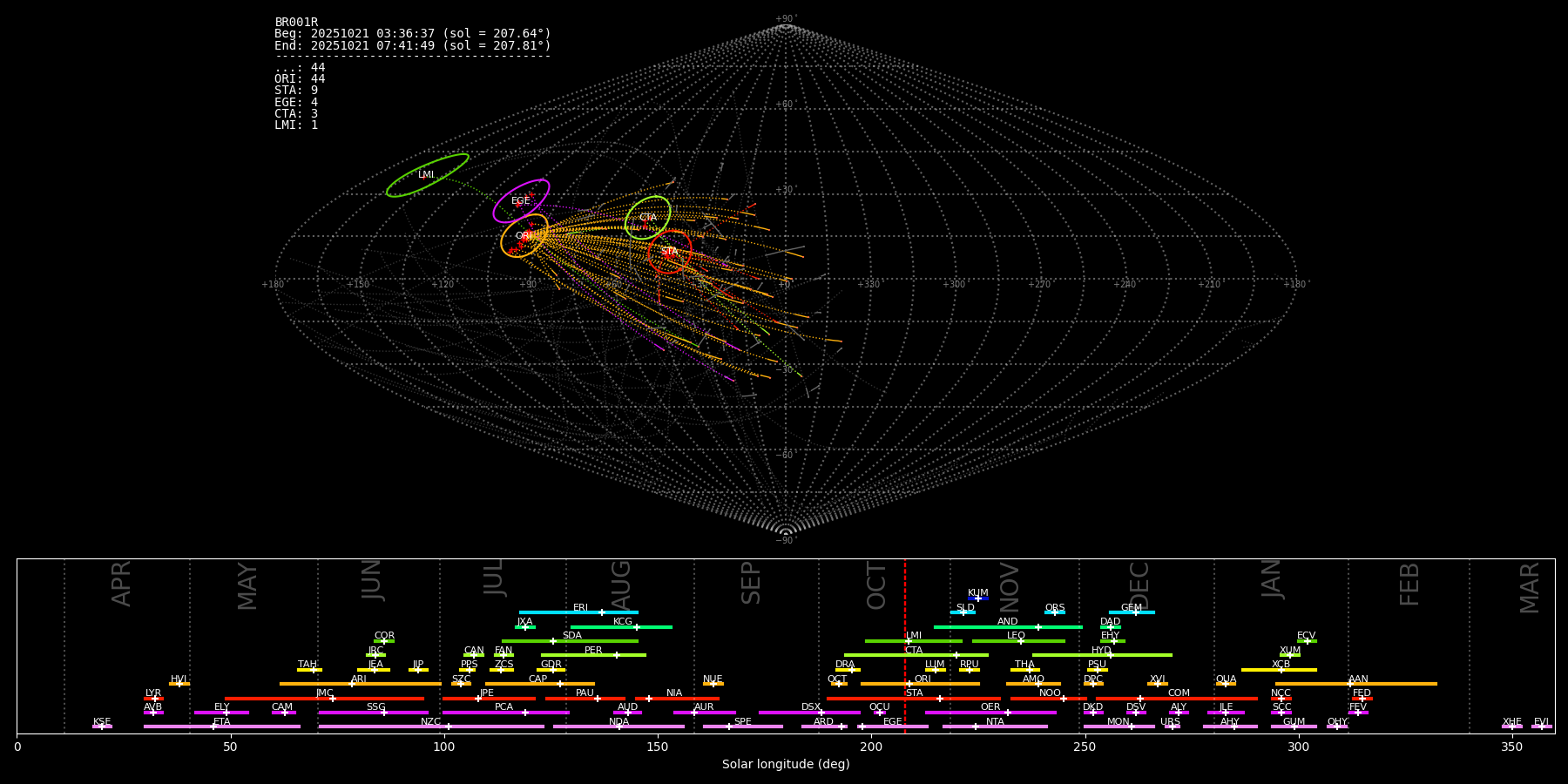1568x784 pixels.
Task: Select the SPE shower label in timeline
Action: [743, 722]
